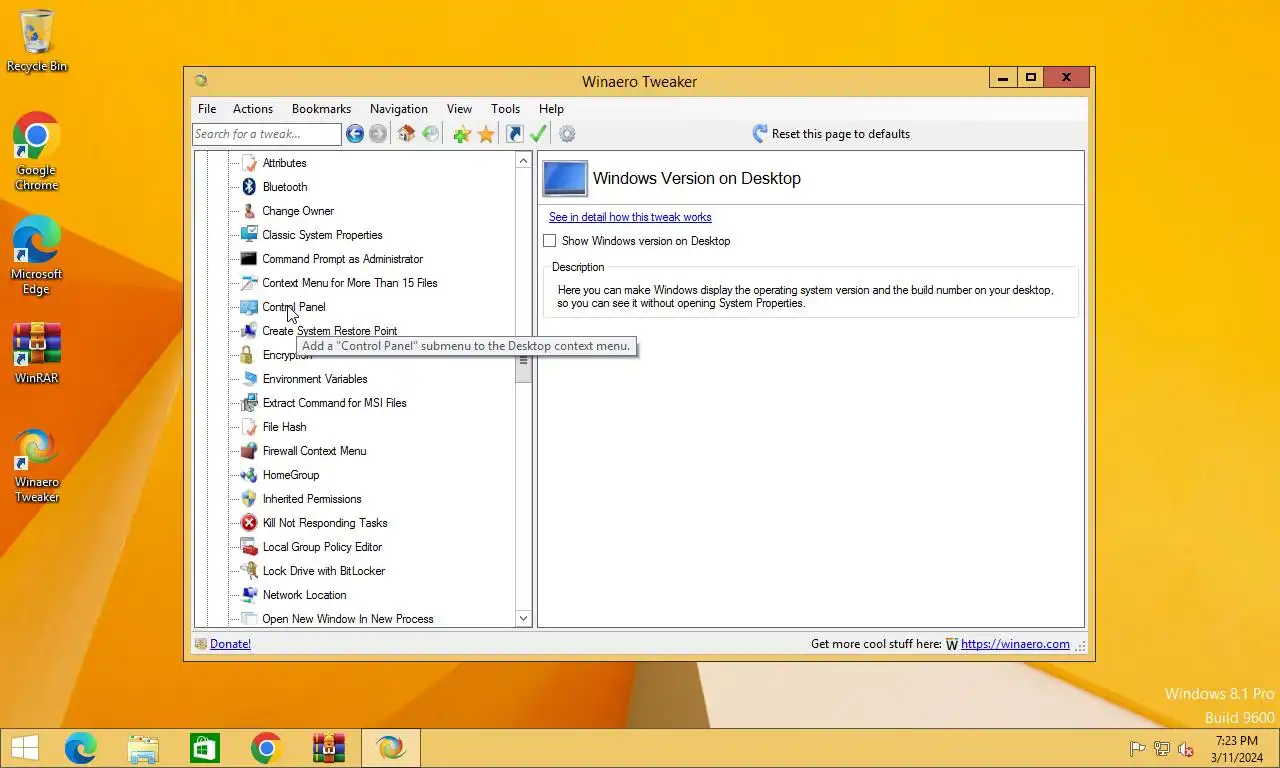Open the Bookmarks menu
1280x768 pixels.
click(321, 109)
